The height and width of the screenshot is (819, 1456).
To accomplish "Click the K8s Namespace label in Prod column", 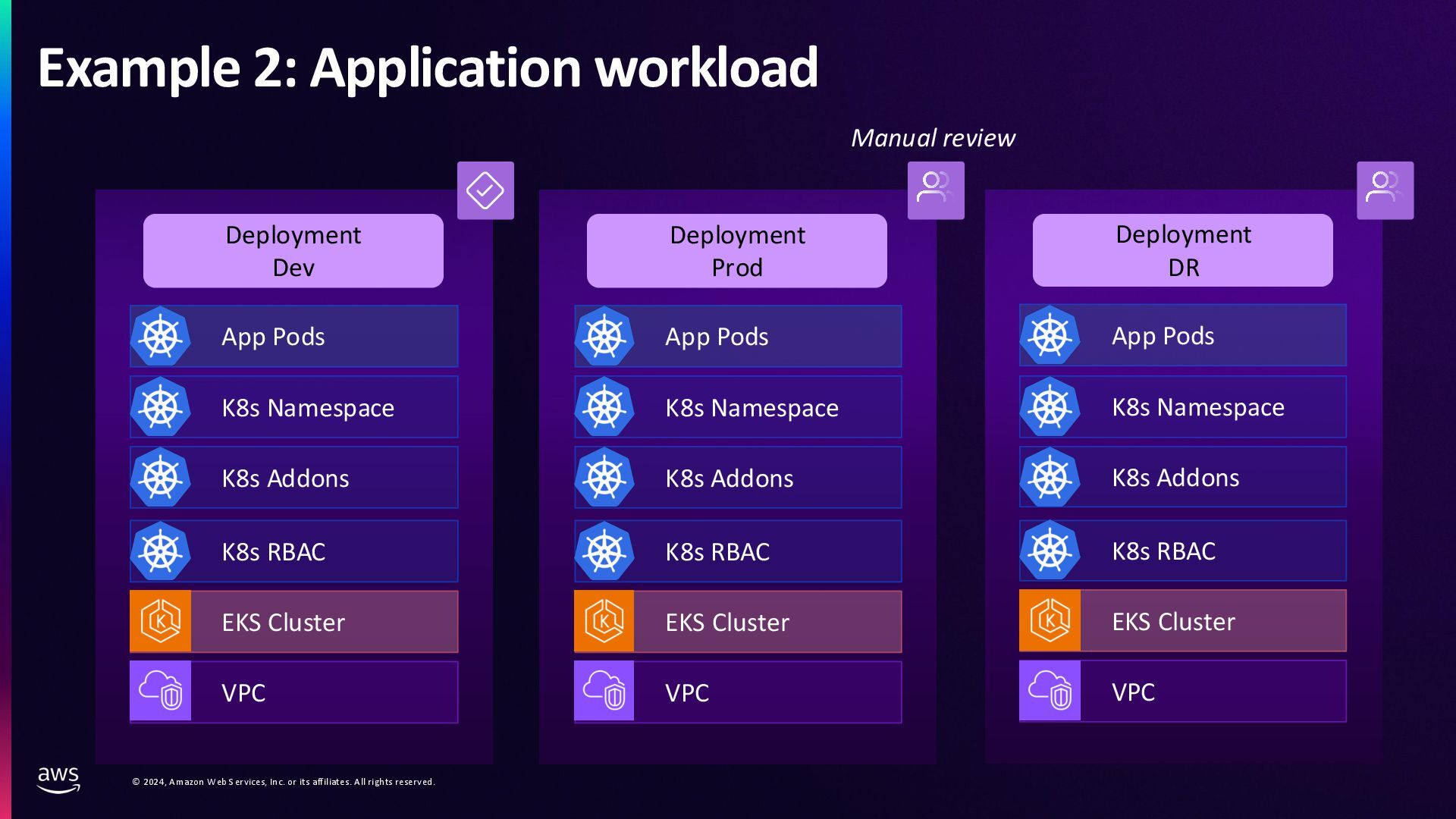I will 752,408.
